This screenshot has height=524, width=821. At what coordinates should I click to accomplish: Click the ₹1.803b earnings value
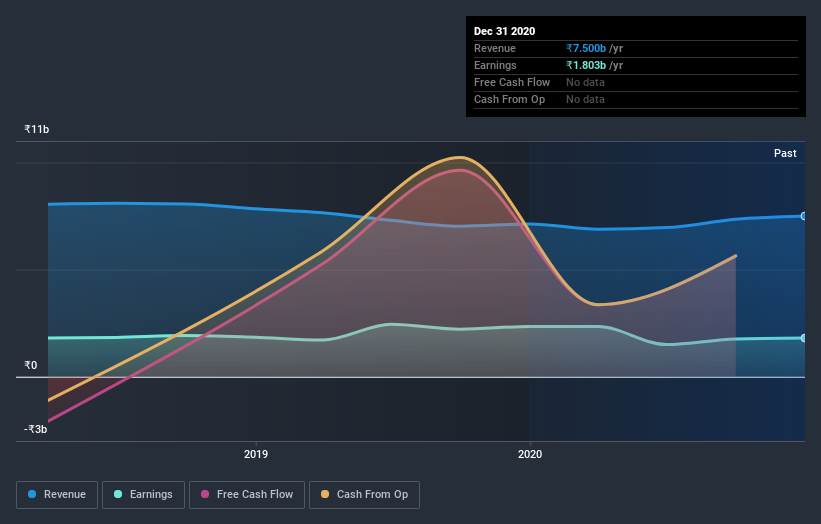pos(586,65)
